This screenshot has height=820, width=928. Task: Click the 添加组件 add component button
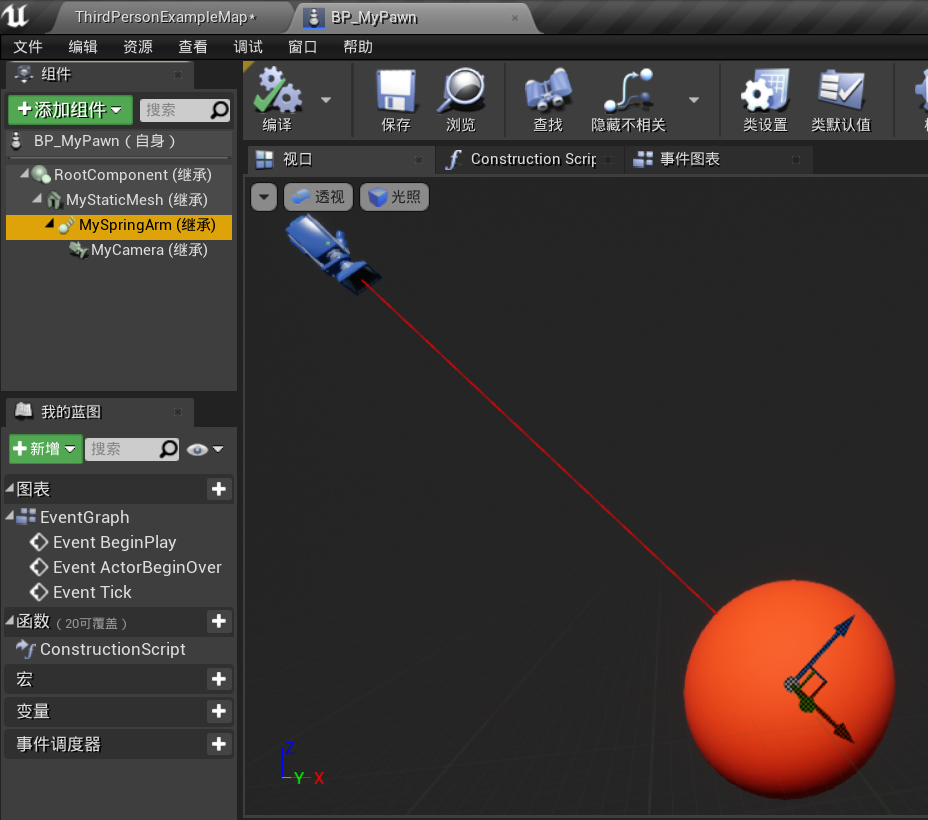click(70, 109)
